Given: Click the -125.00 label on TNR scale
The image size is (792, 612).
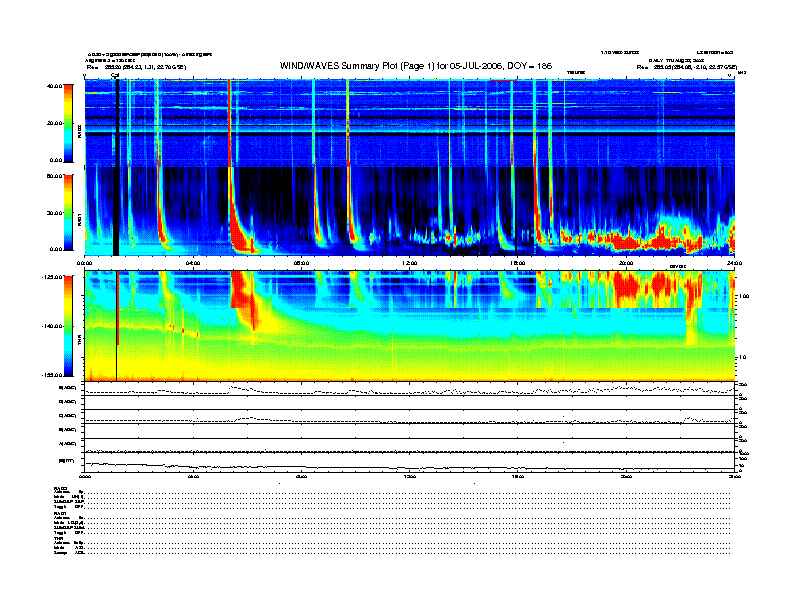Looking at the screenshot, I should [52, 277].
